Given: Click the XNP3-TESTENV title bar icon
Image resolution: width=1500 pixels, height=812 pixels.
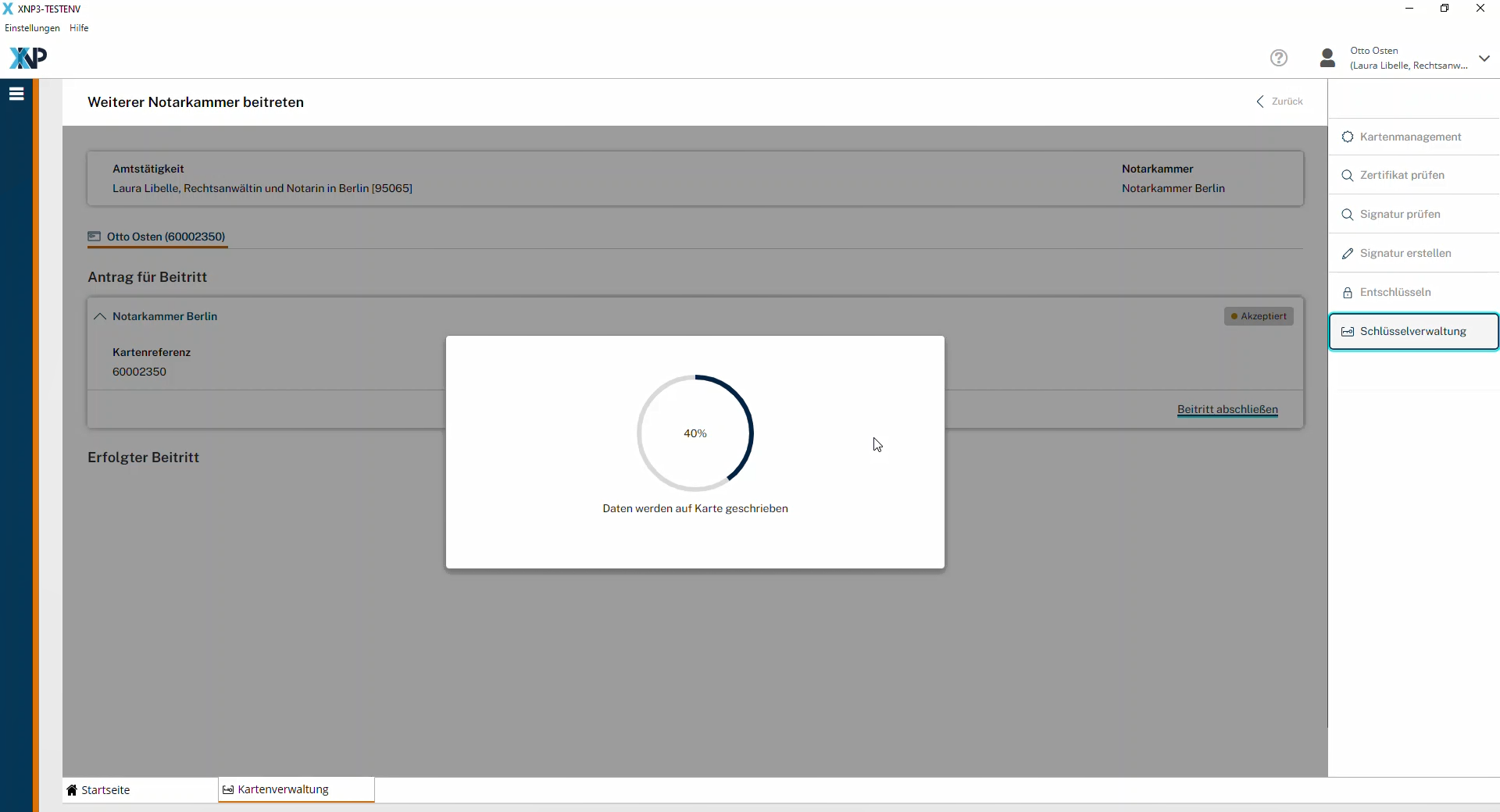Looking at the screenshot, I should [x=8, y=9].
